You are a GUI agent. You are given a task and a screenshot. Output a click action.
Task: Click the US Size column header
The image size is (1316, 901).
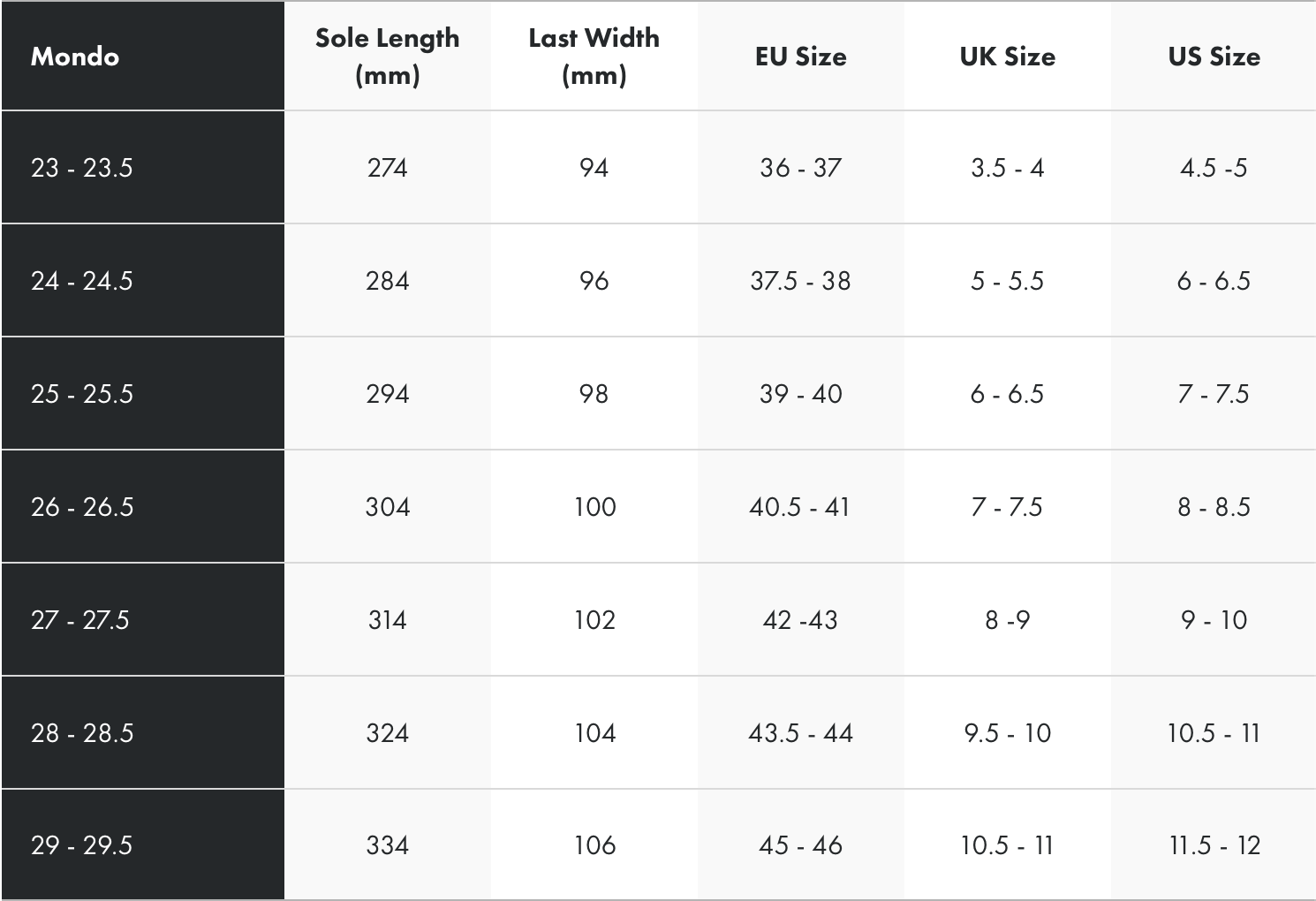coord(1214,57)
